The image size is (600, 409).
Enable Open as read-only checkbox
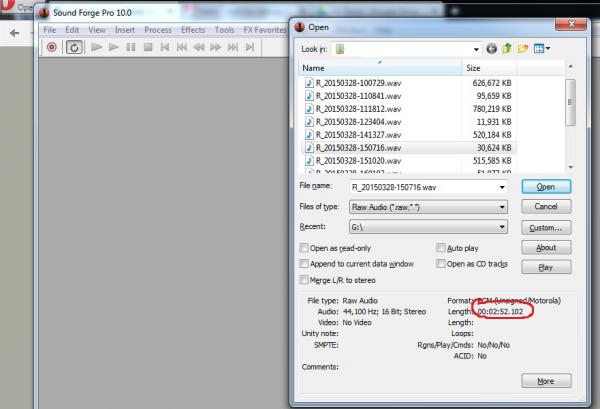(305, 247)
